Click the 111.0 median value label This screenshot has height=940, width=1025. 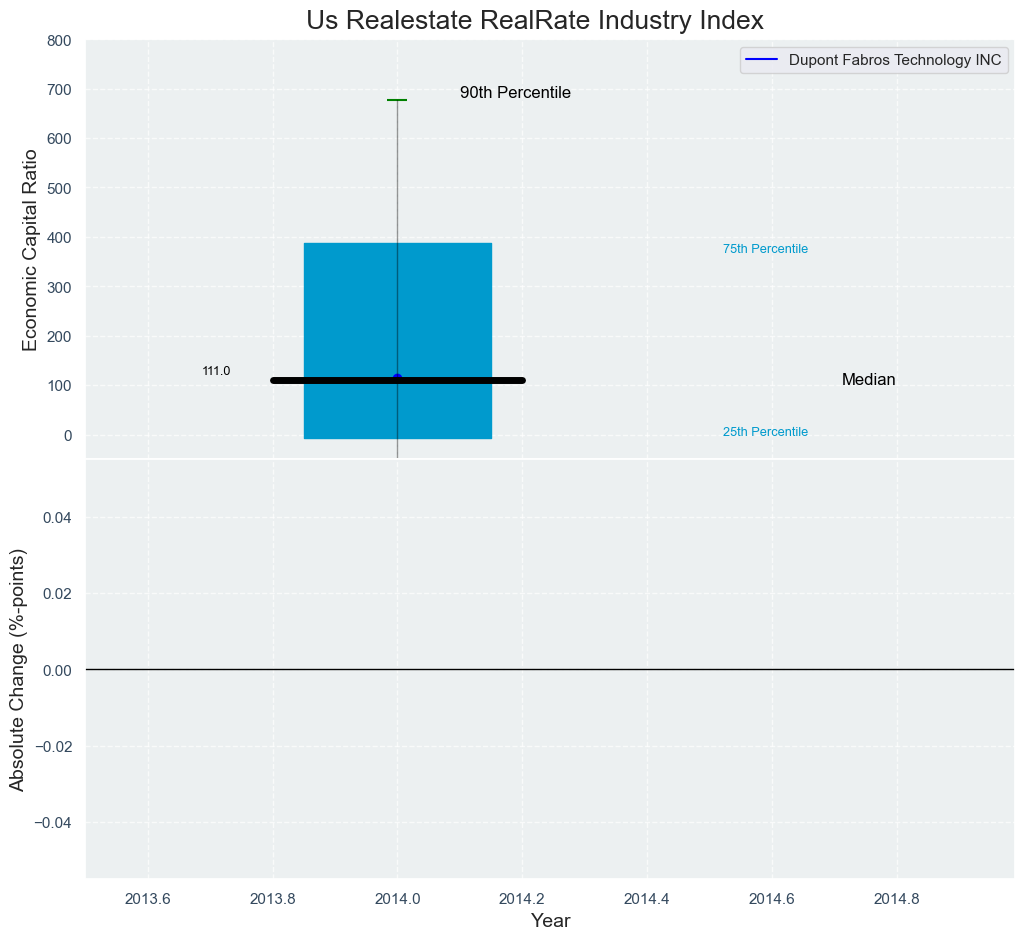(x=216, y=371)
